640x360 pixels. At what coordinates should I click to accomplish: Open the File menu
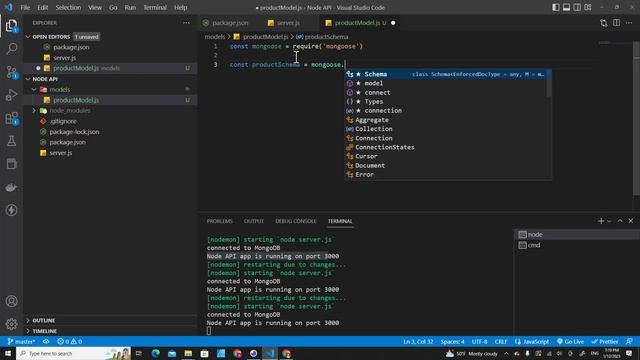25,7
